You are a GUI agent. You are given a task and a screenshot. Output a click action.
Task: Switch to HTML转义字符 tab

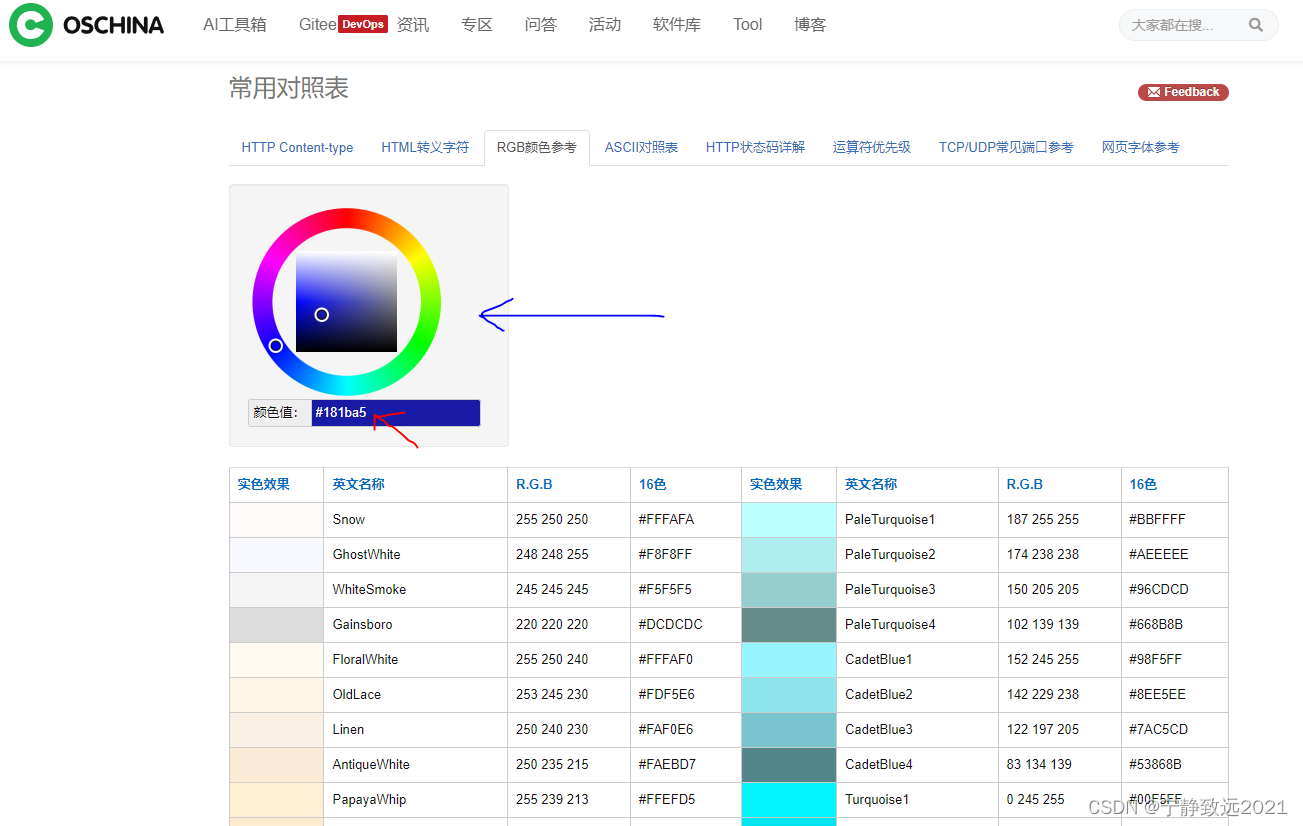pyautogui.click(x=425, y=148)
